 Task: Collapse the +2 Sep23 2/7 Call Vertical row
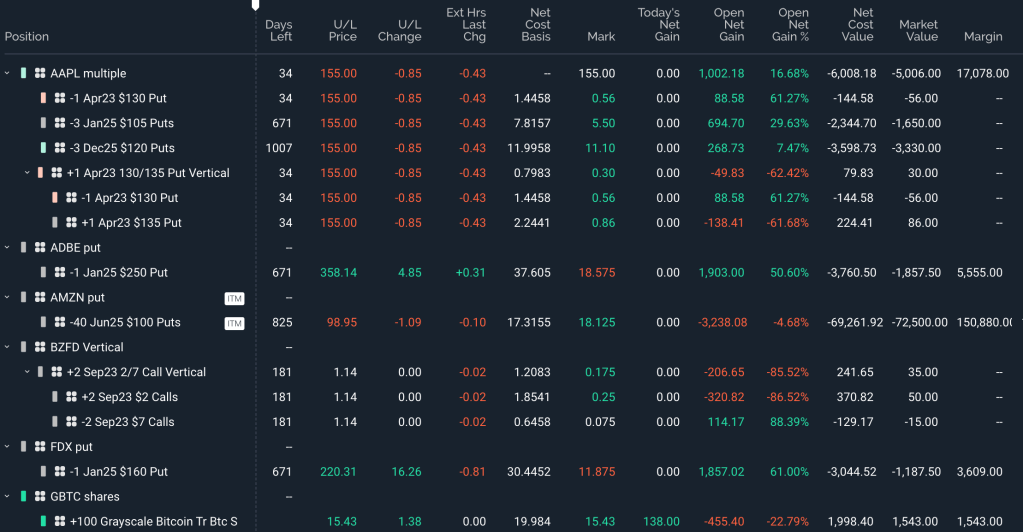tap(26, 372)
